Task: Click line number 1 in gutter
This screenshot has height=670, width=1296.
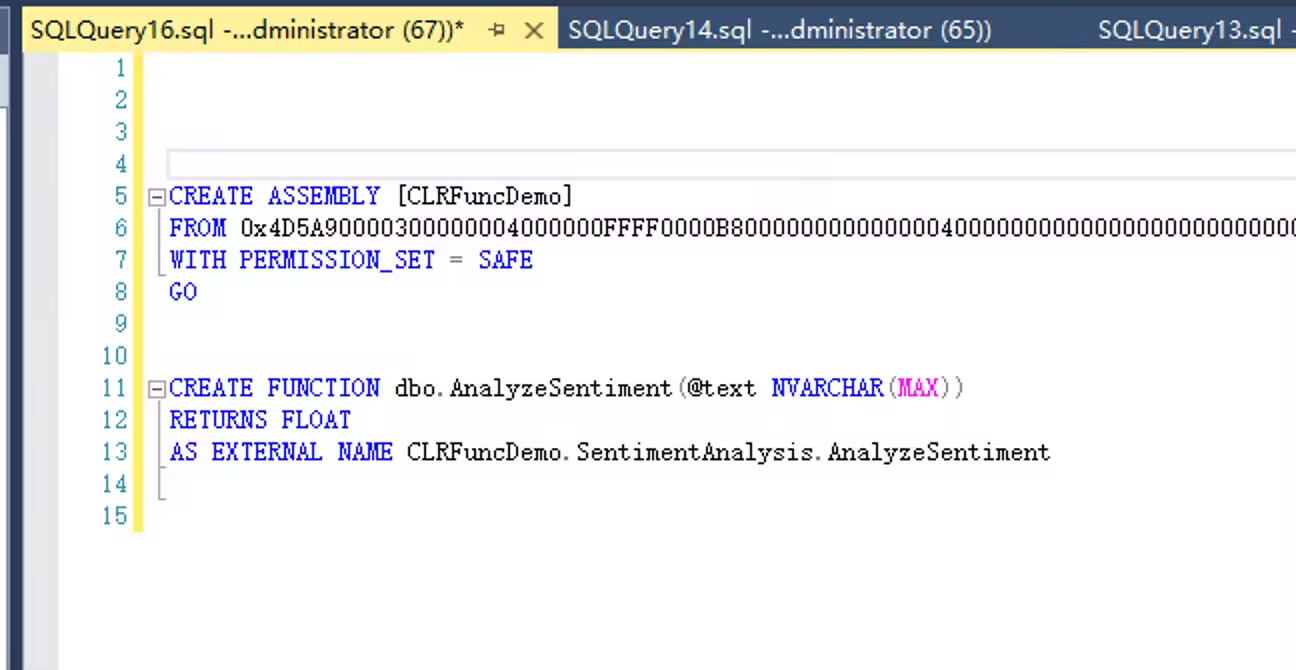Action: tap(121, 68)
